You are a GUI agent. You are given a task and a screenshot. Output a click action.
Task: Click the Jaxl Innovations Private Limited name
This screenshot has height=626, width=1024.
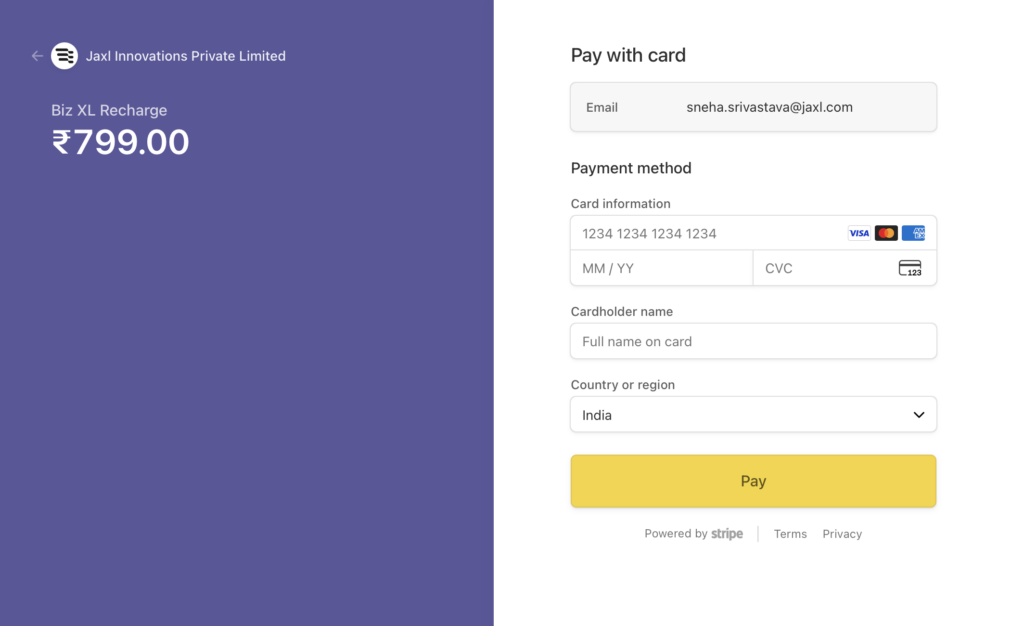[x=186, y=56]
